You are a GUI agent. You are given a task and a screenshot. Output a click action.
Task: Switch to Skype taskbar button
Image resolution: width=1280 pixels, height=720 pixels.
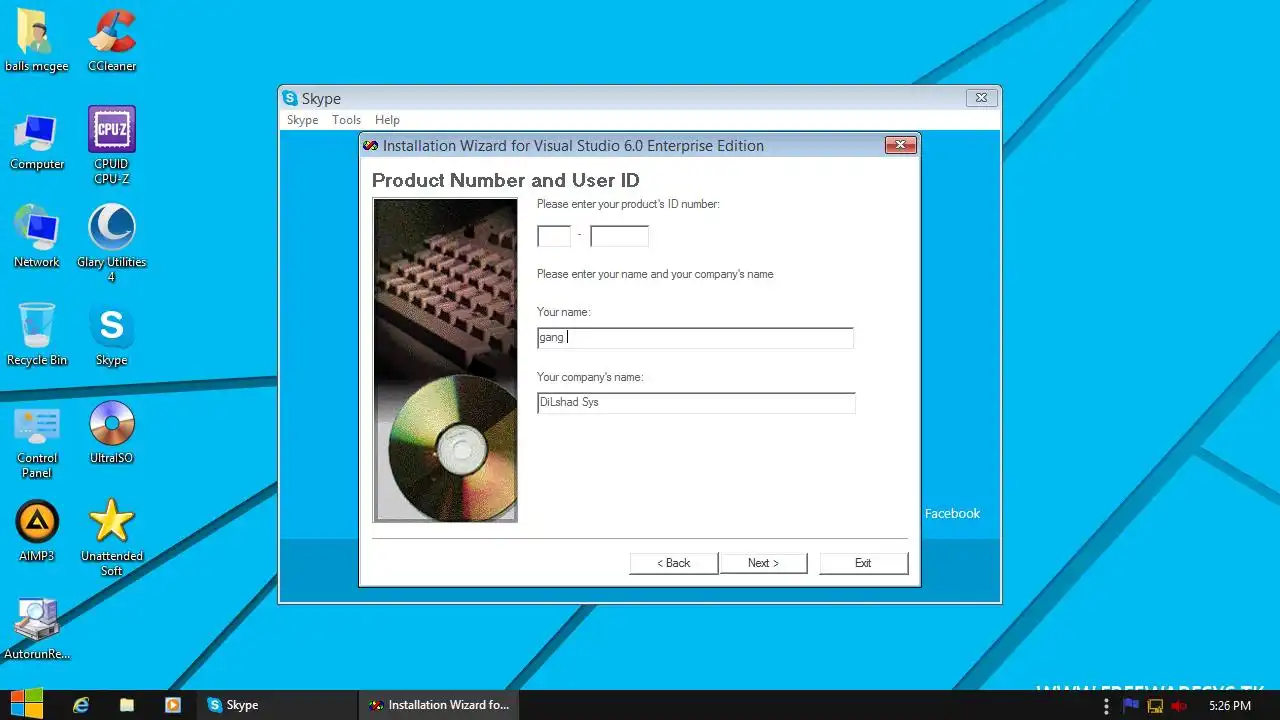tap(275, 705)
